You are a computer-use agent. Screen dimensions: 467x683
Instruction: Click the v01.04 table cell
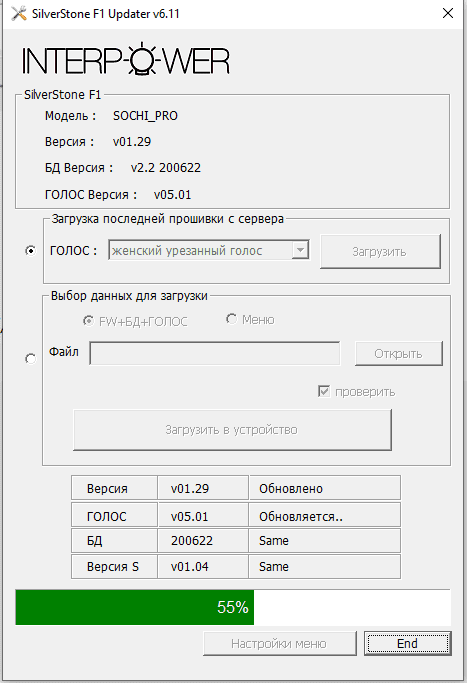(x=203, y=566)
